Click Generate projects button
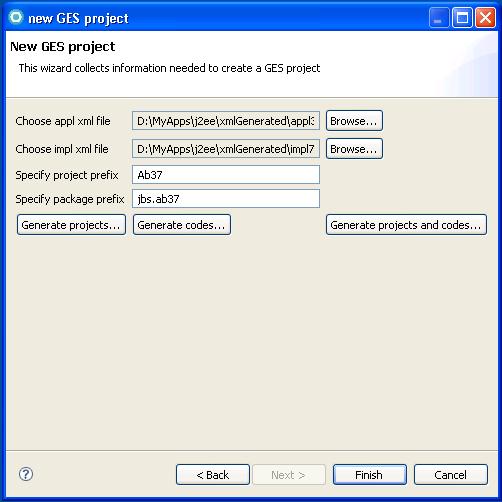 [x=71, y=225]
